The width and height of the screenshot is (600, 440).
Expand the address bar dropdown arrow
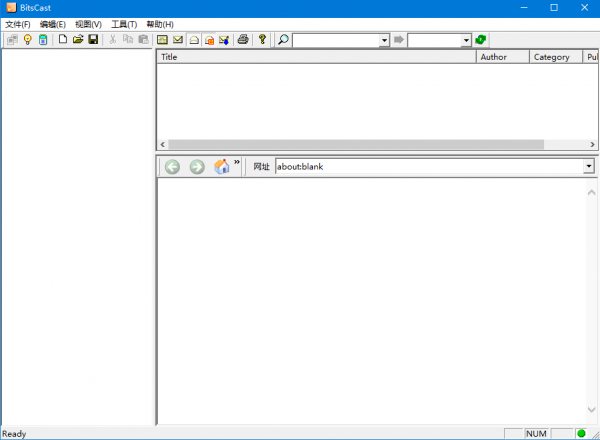(x=589, y=166)
